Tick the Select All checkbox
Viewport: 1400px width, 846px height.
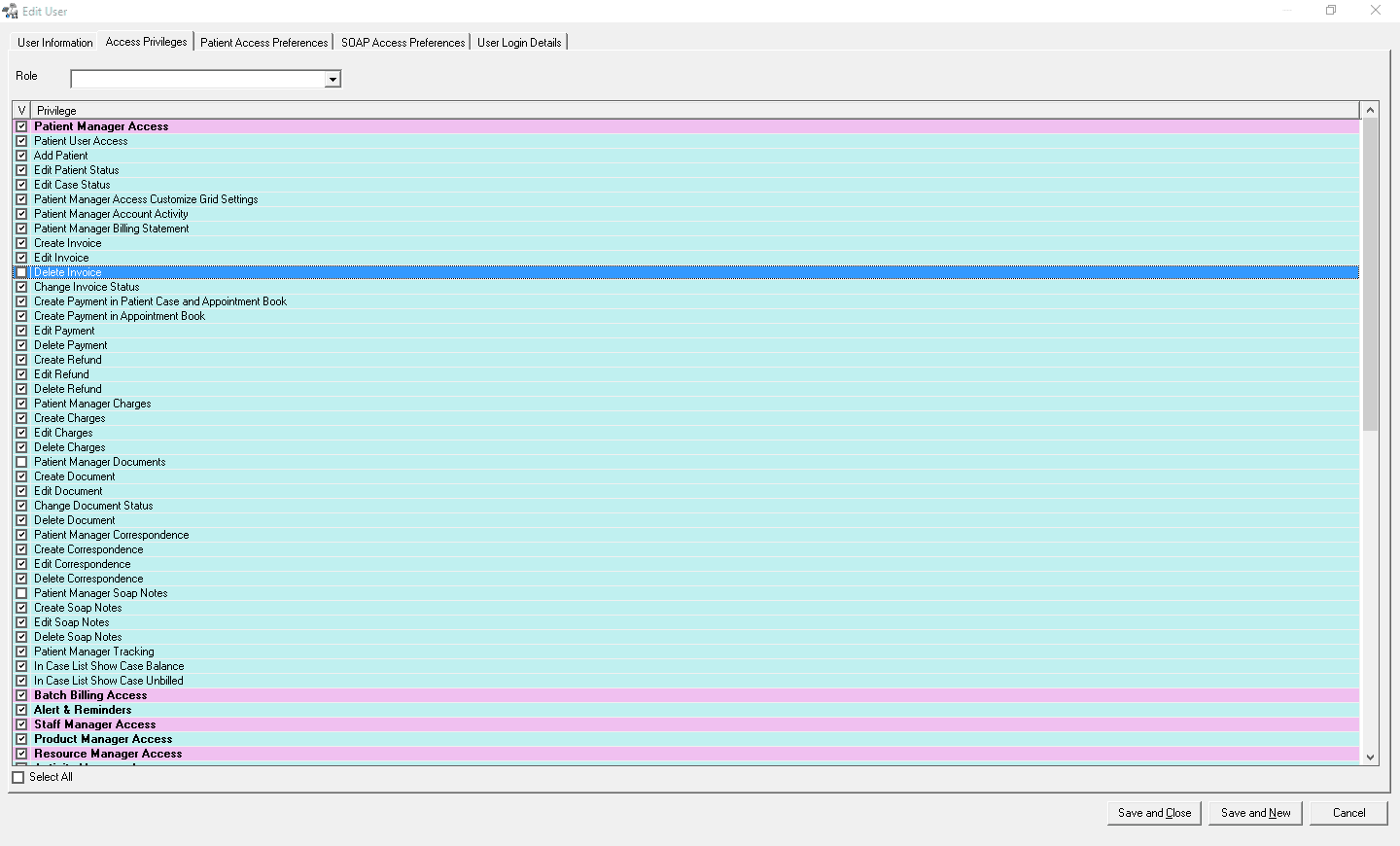pyautogui.click(x=17, y=777)
